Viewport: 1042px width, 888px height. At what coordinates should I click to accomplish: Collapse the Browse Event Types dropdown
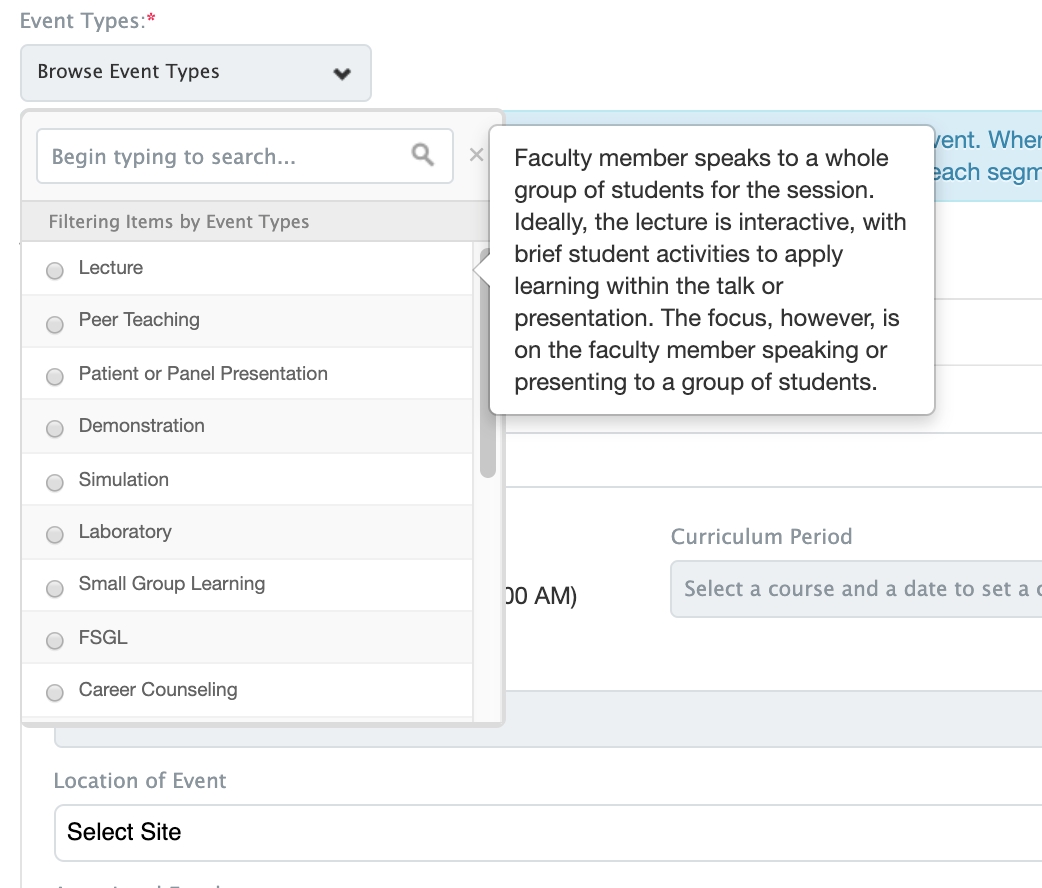point(195,73)
